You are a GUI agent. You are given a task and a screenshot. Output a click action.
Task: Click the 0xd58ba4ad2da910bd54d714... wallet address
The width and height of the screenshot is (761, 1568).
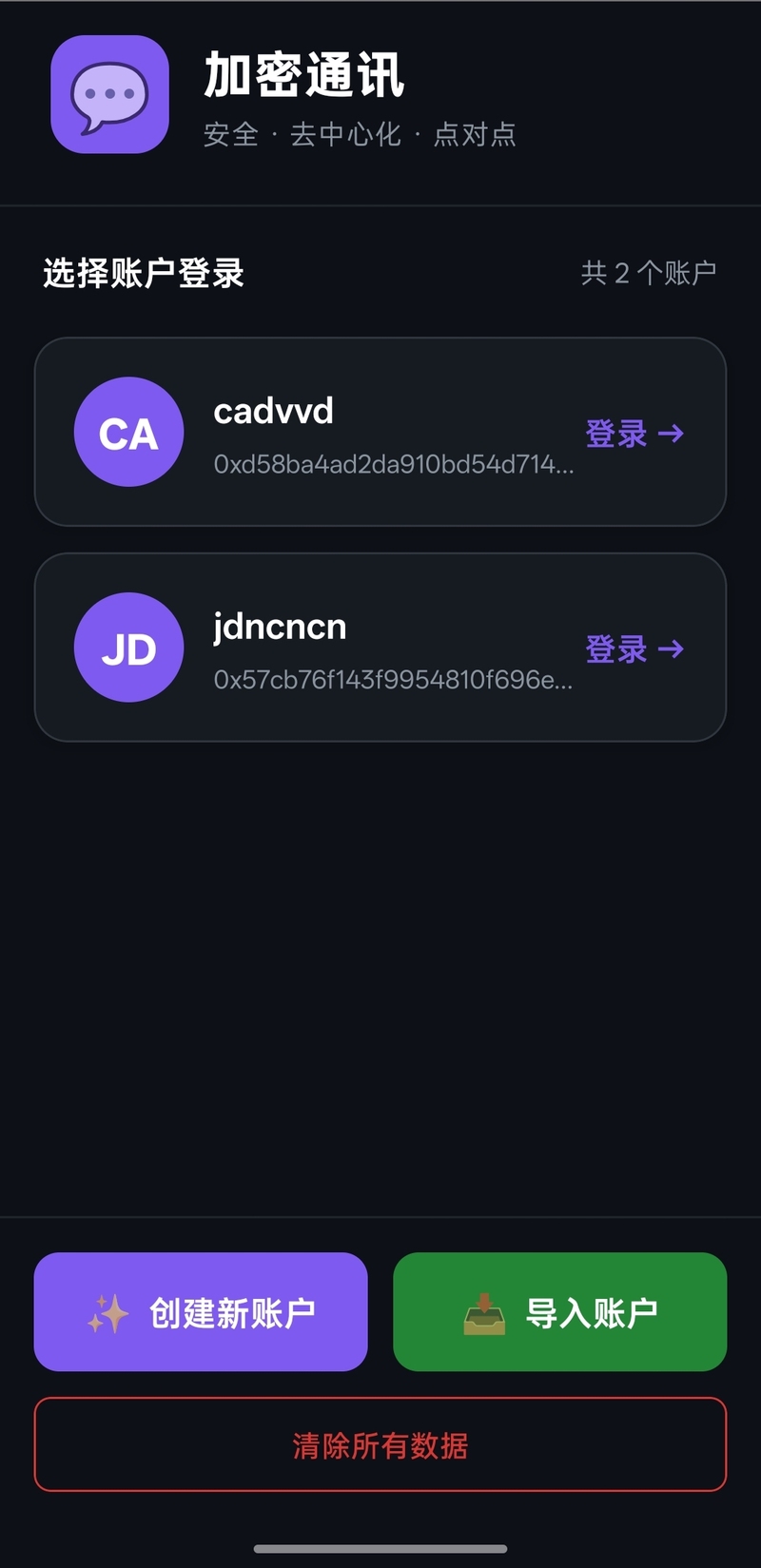coord(393,464)
